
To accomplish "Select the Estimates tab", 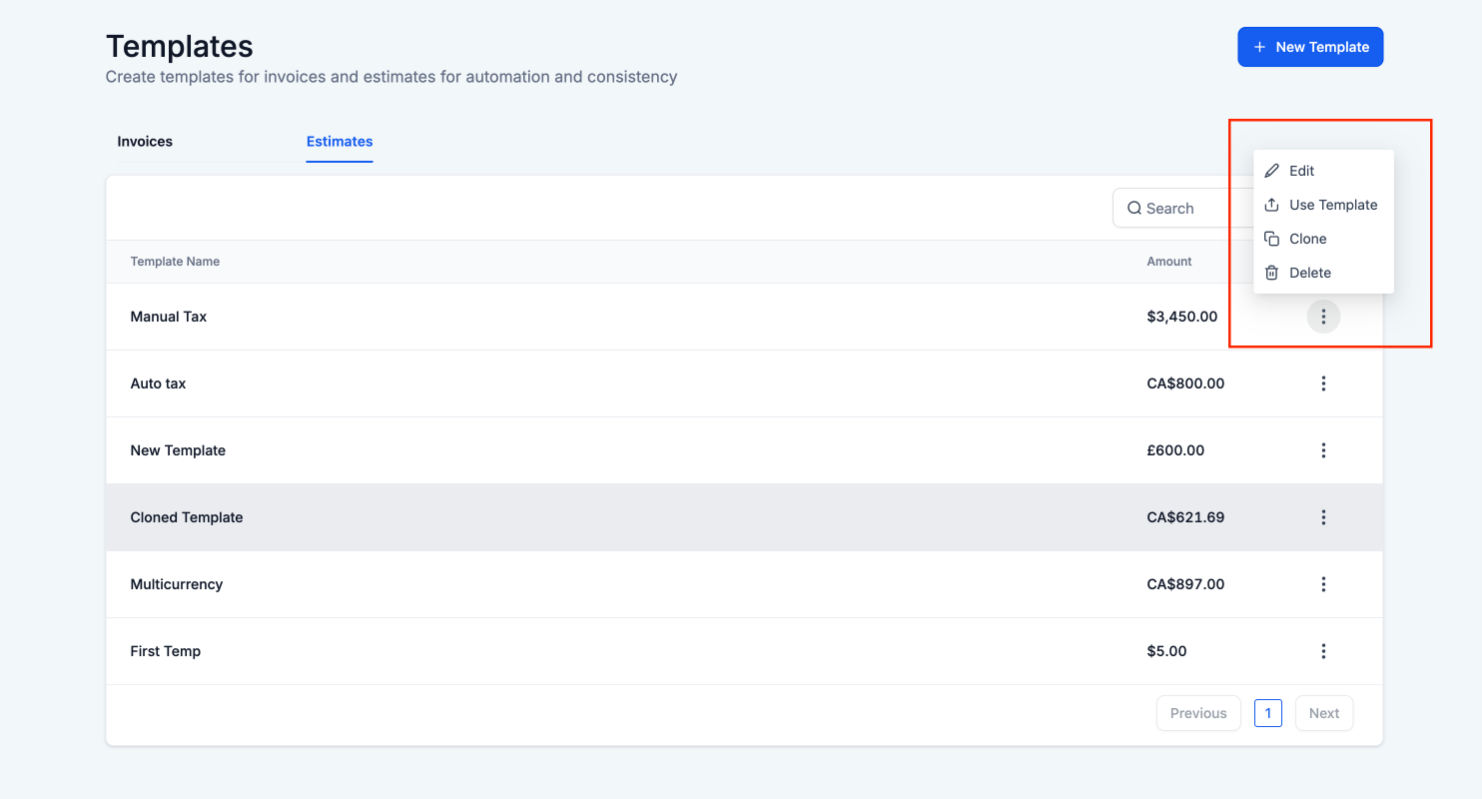I will pyautogui.click(x=339, y=142).
